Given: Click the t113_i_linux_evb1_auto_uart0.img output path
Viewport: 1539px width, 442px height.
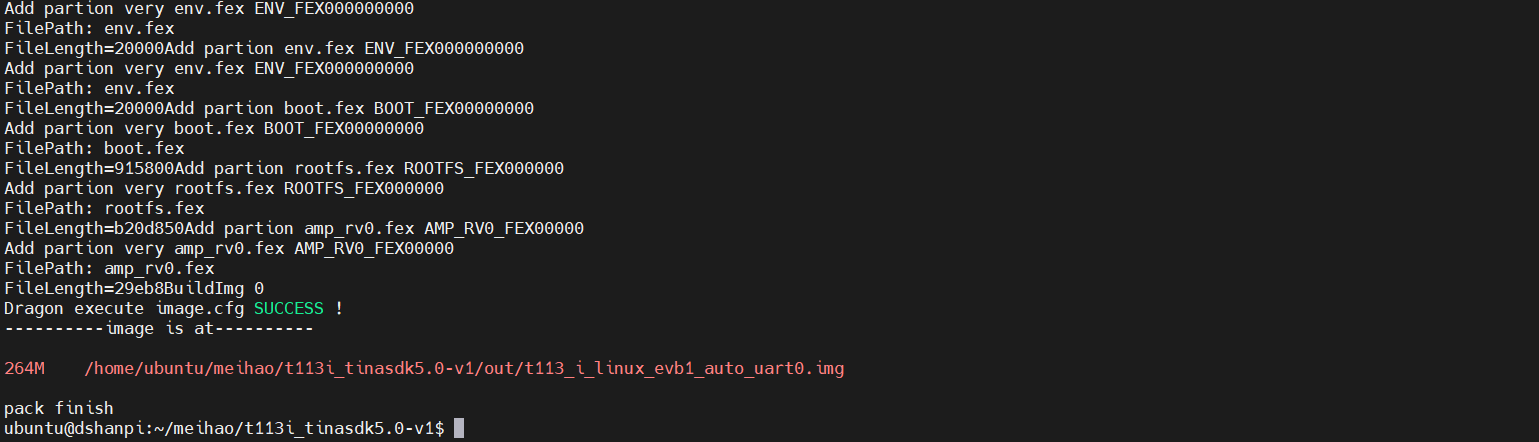Looking at the screenshot, I should tap(464, 369).
